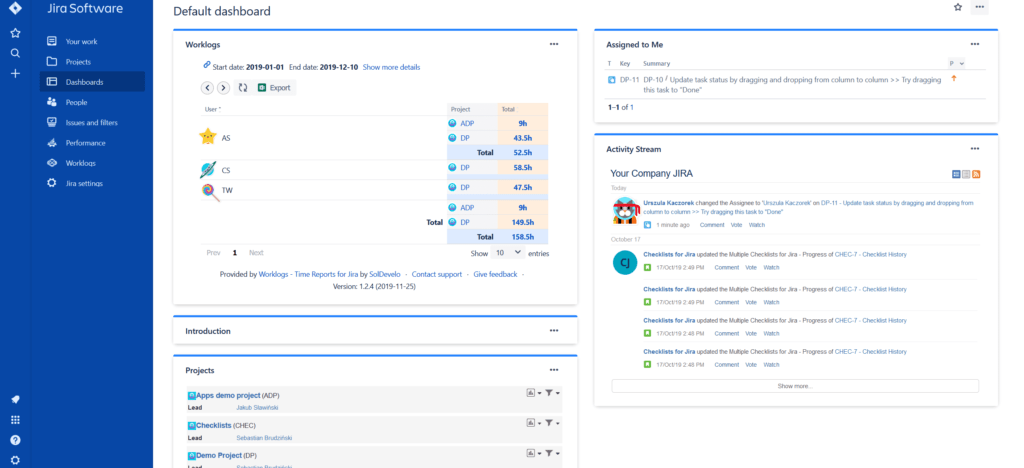This screenshot has height=468, width=1024.
Task: Star this dashboard with the star icon
Action: point(958,7)
